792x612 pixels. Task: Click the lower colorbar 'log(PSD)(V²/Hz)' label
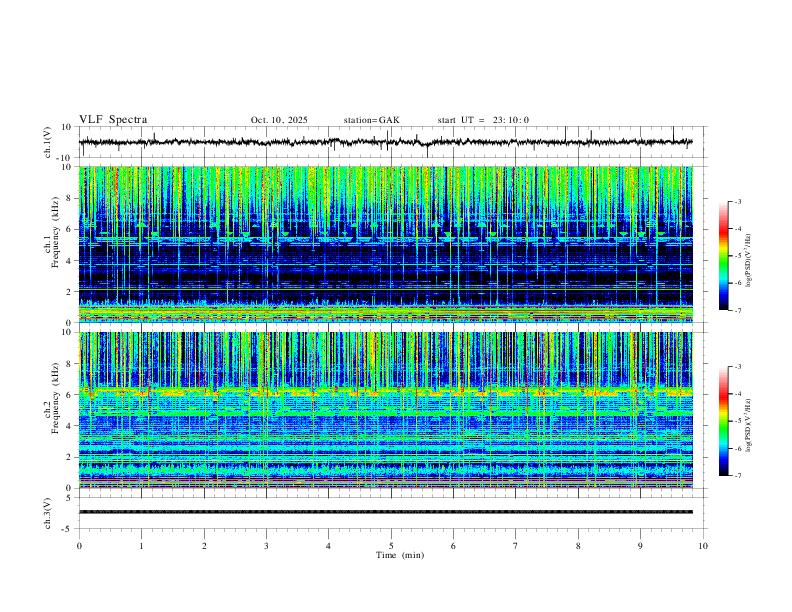pyautogui.click(x=749, y=425)
